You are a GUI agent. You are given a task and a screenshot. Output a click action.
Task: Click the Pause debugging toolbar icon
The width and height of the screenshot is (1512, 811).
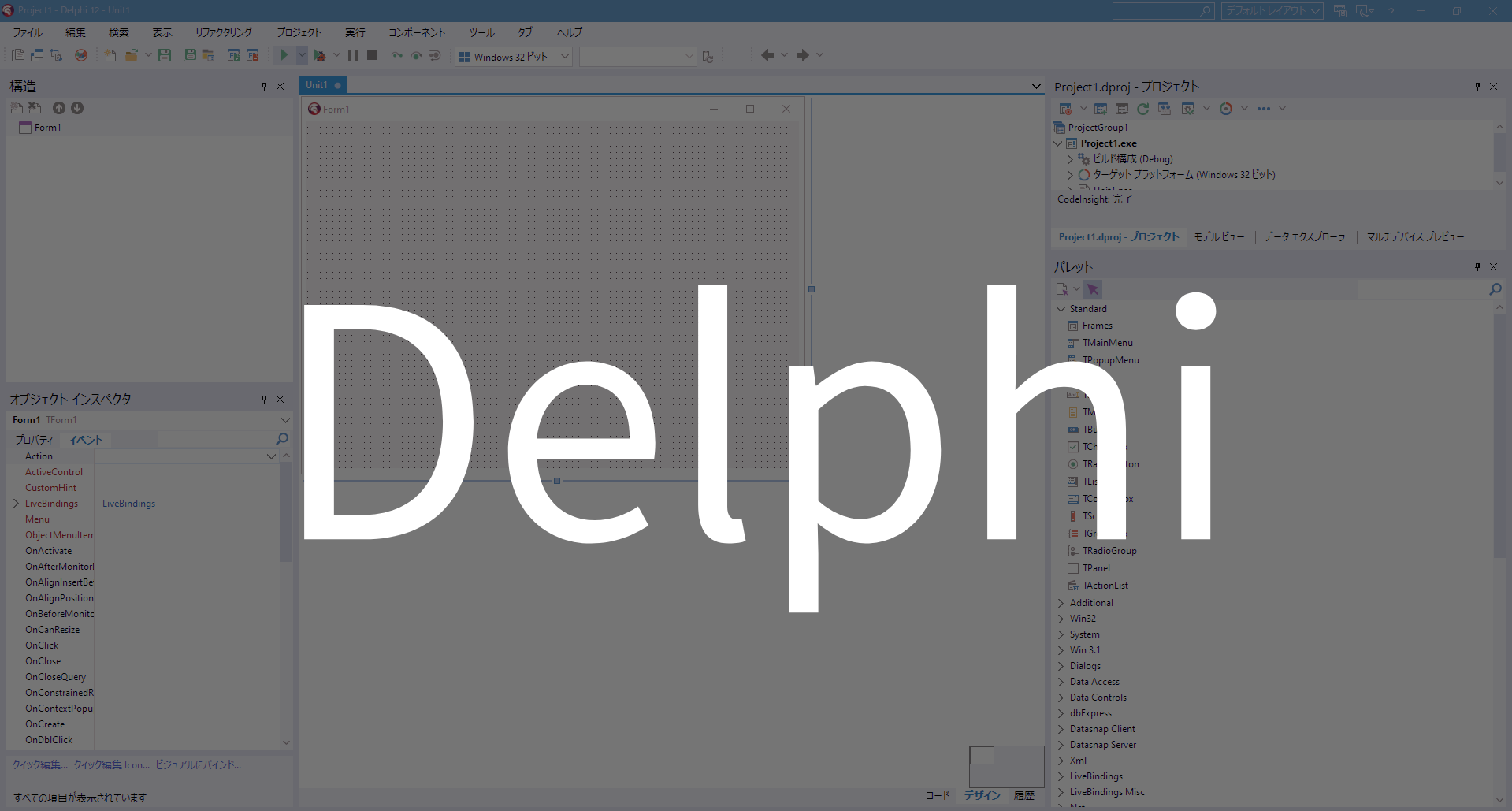pyautogui.click(x=353, y=55)
